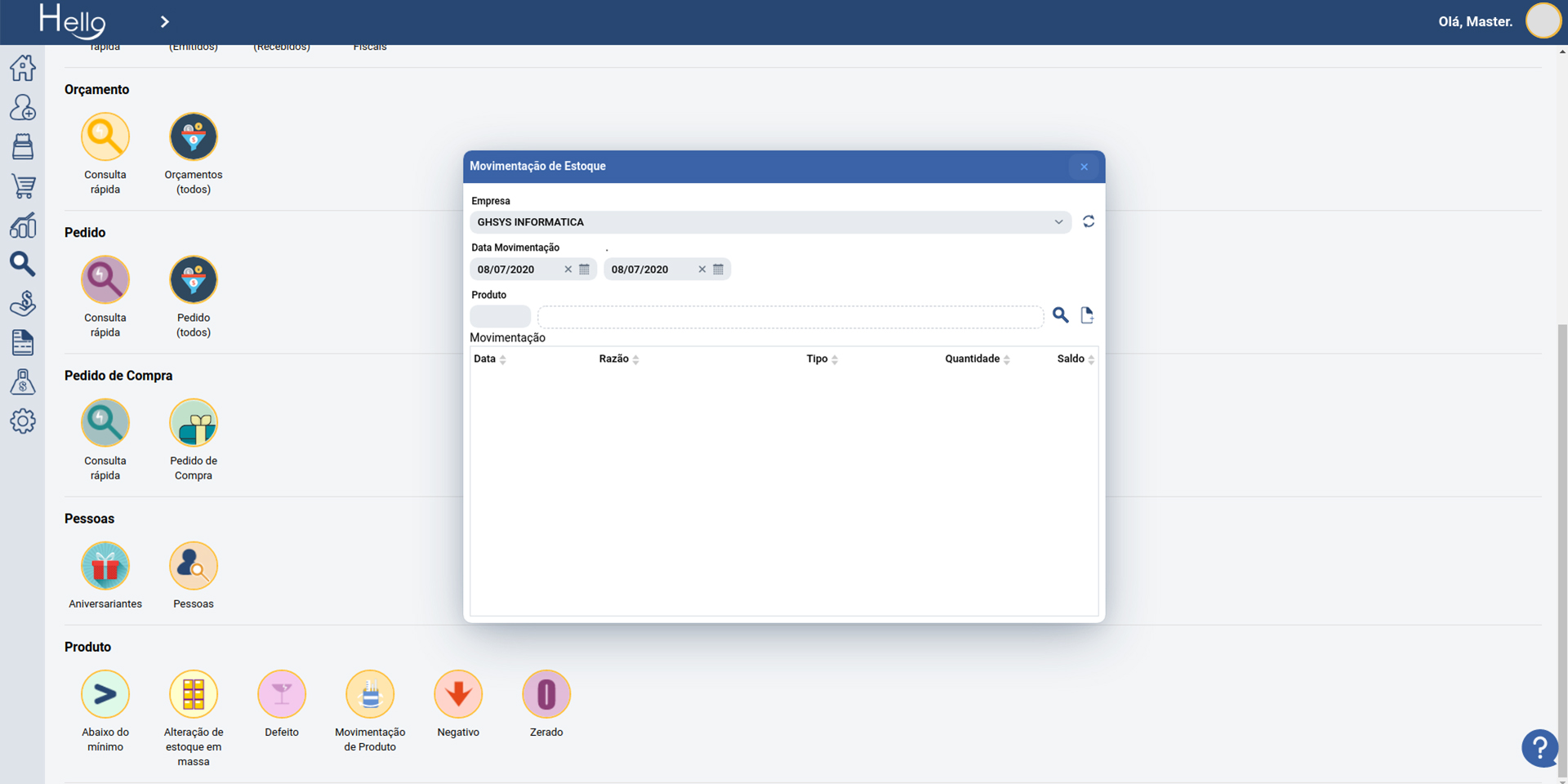The image size is (1568, 784).
Task: Expand the sidebar with the chevron arrow
Action: pos(165,22)
